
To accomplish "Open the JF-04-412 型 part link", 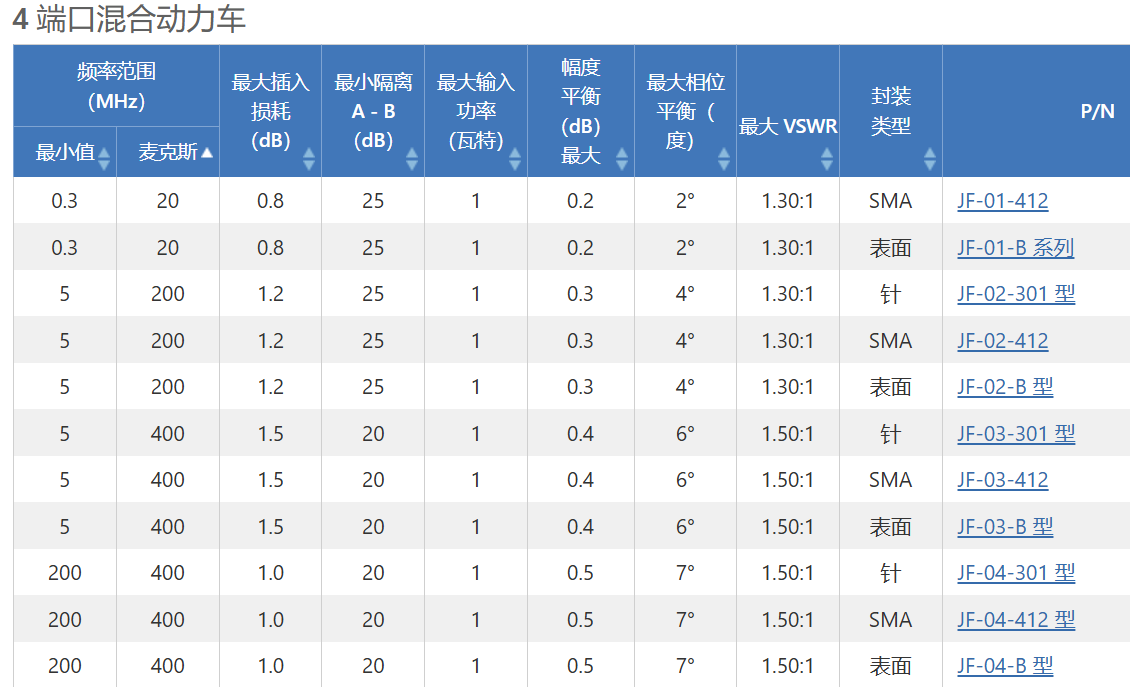I will [x=1016, y=620].
